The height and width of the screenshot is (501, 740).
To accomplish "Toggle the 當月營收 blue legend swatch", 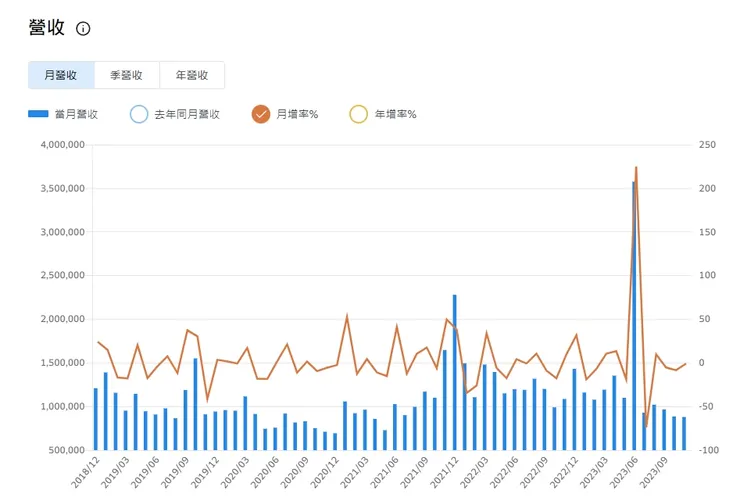I will (x=41, y=115).
